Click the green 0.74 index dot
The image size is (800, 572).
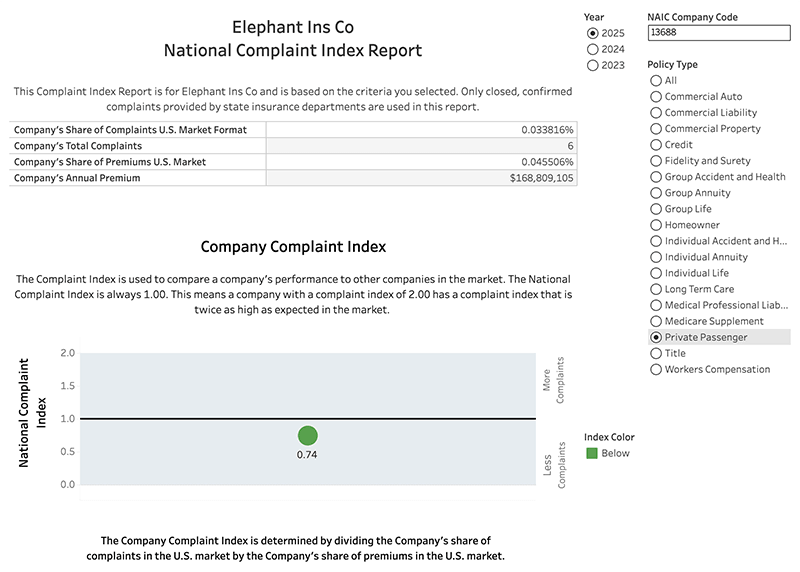(308, 436)
